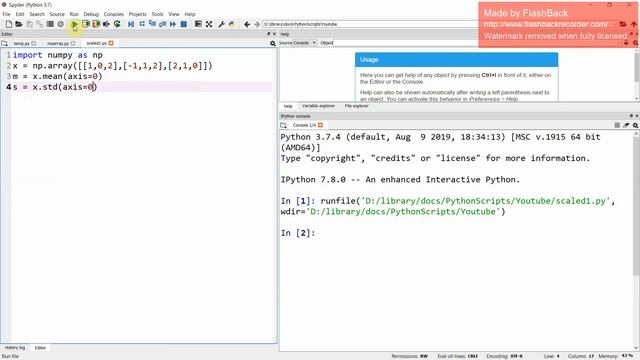
Task: Open the Help menu in menu bar
Action: [190, 14]
